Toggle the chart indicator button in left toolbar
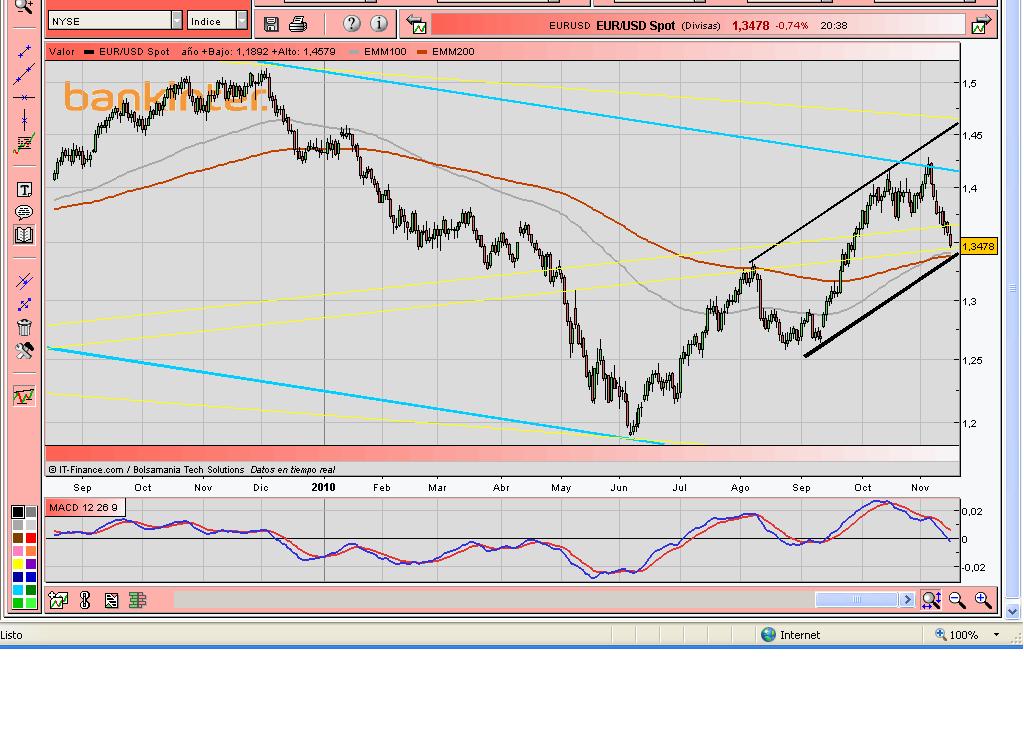 tap(24, 396)
